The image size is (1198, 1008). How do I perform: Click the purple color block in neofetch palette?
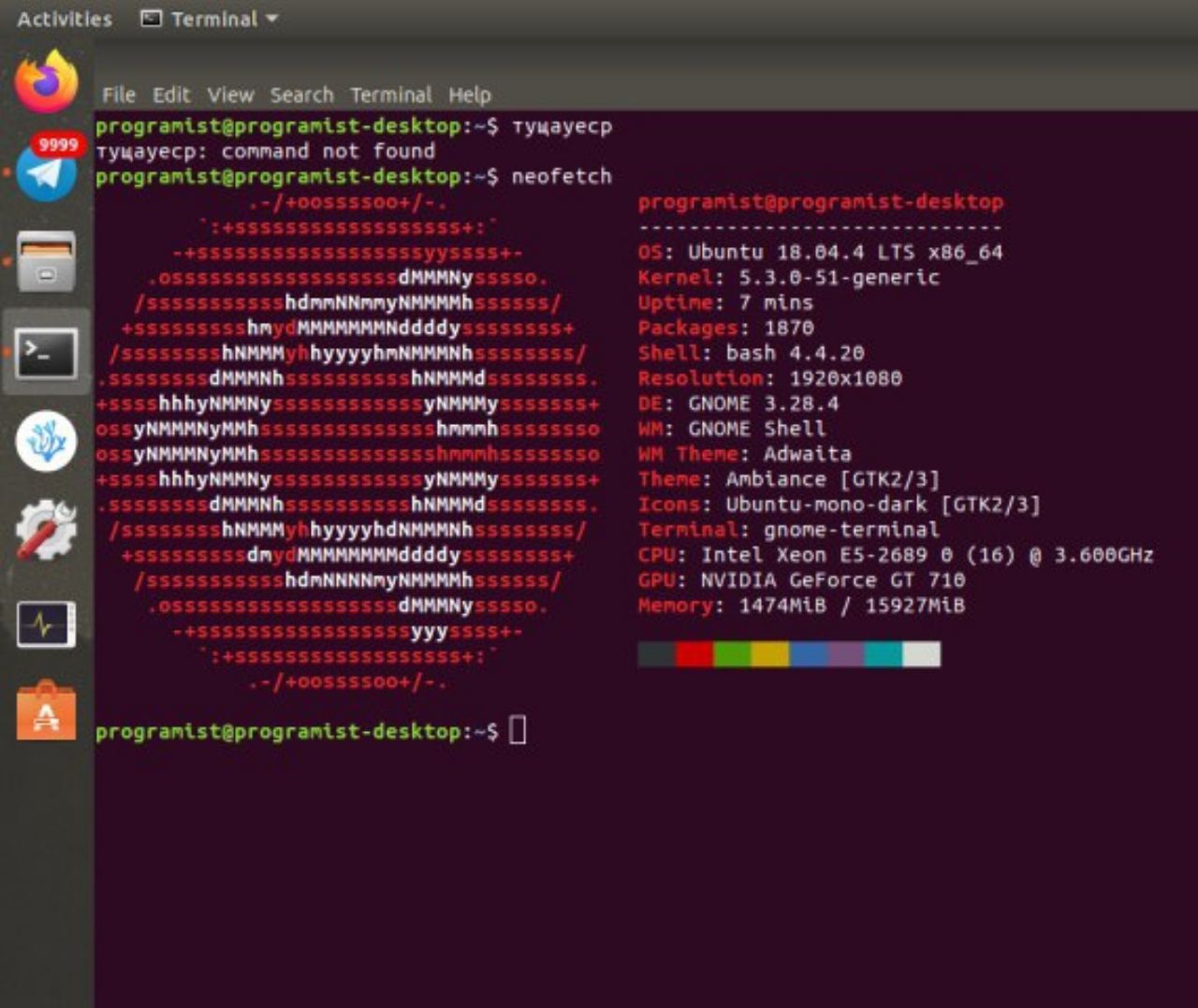click(x=846, y=654)
